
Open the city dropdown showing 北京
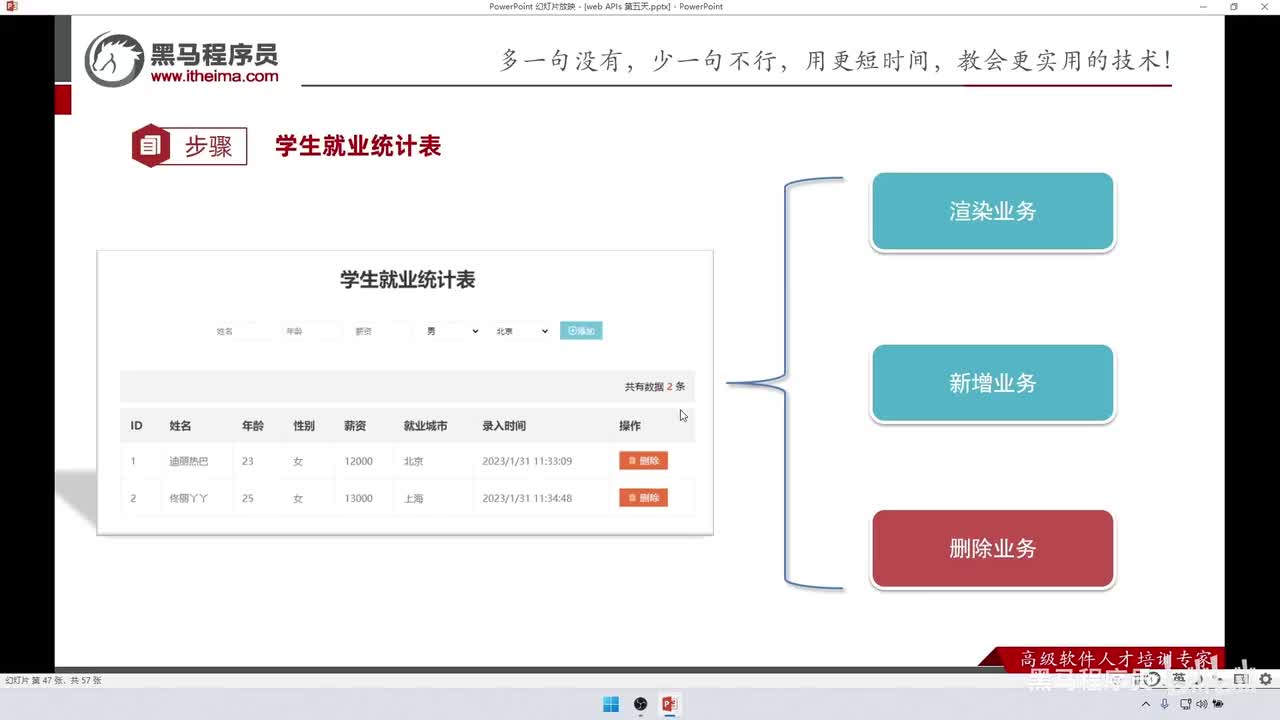point(522,331)
